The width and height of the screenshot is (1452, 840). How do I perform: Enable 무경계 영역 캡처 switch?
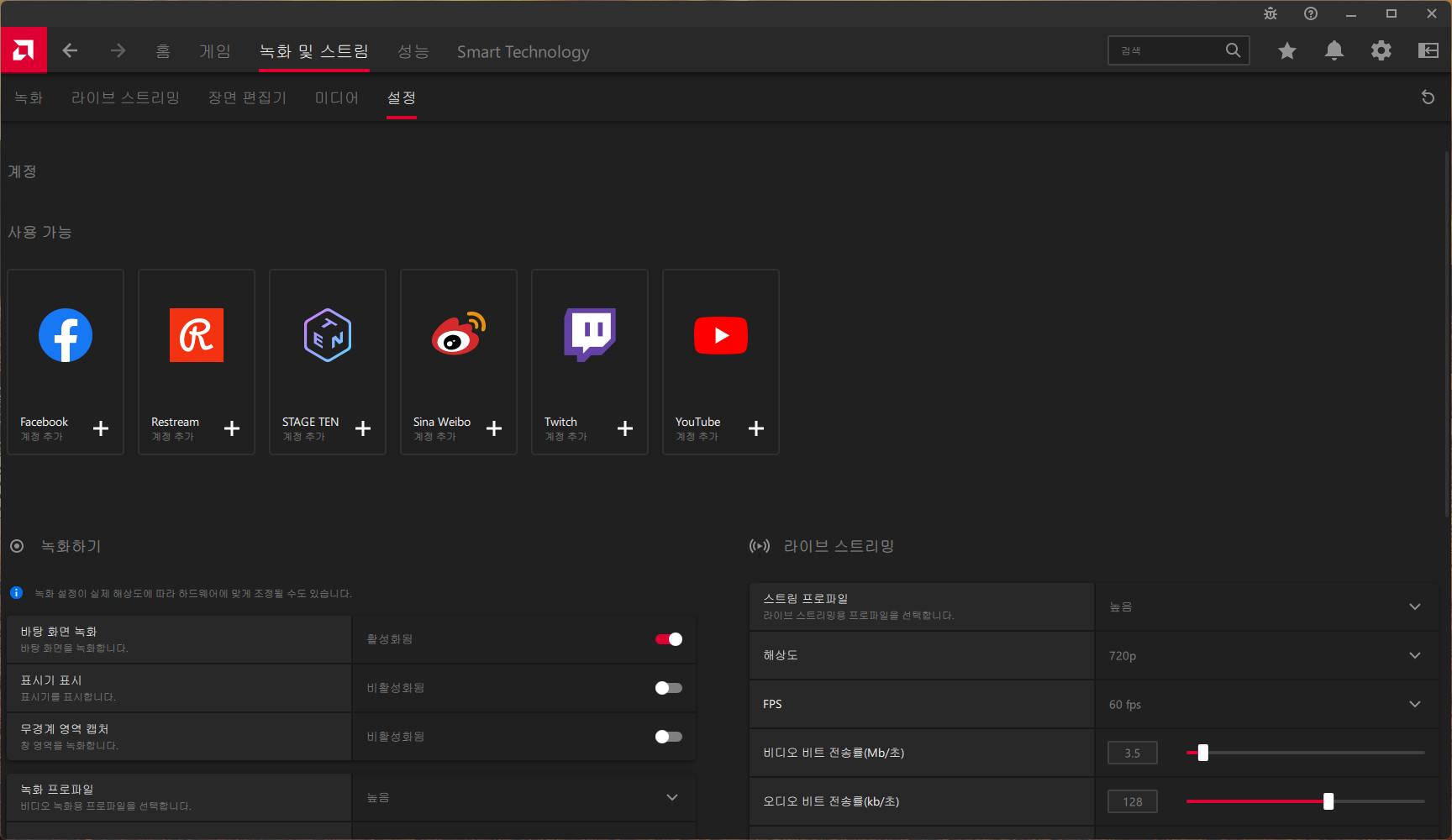coord(669,737)
